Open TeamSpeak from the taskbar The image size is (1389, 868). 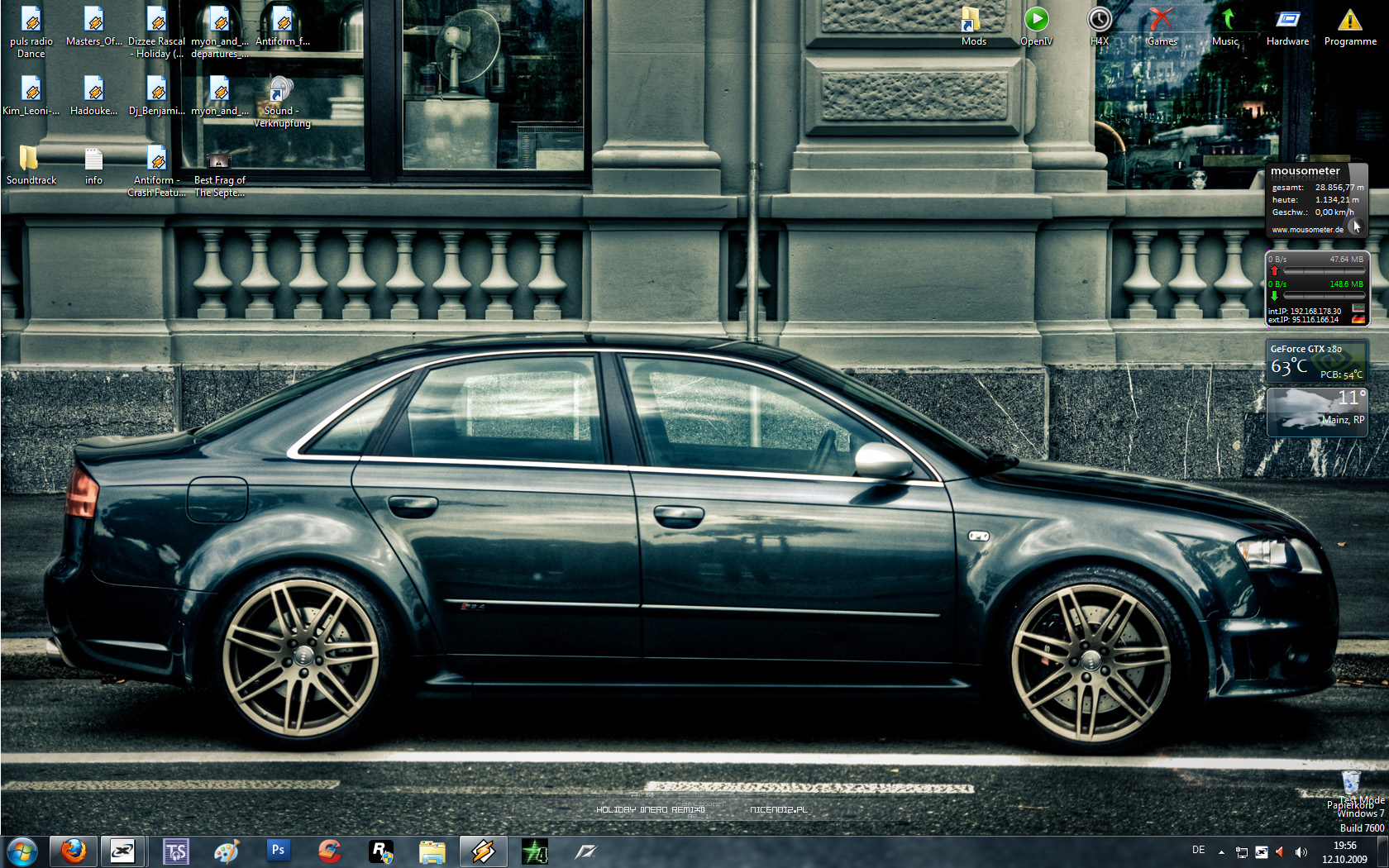click(x=175, y=851)
